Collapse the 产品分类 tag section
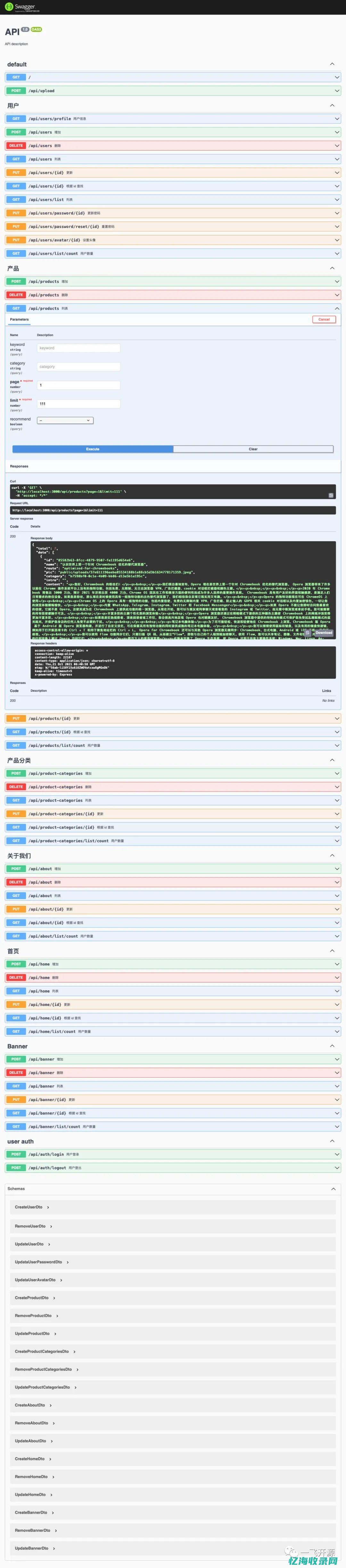The image size is (346, 1568). pos(332,760)
